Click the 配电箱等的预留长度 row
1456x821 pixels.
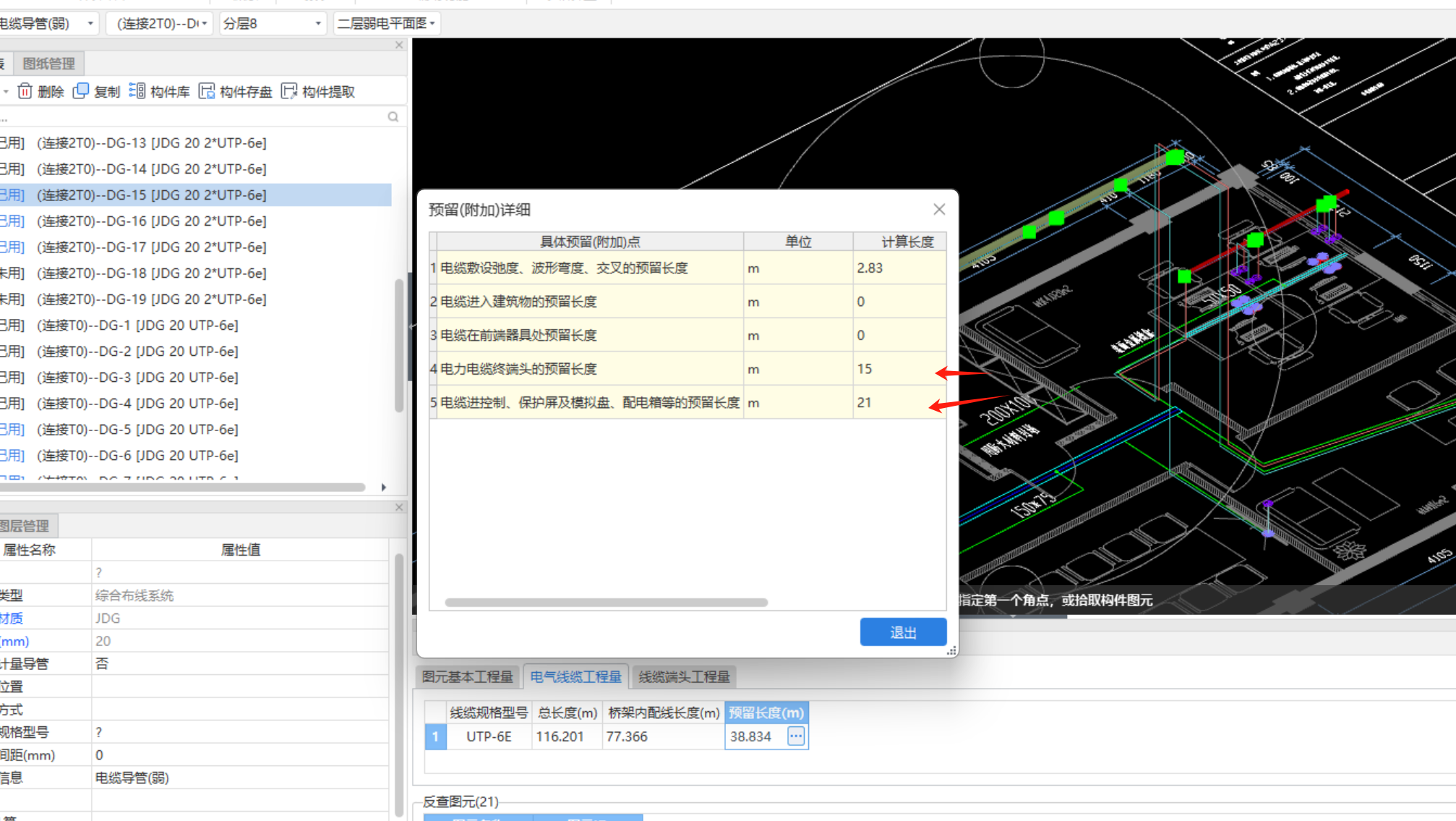pos(688,402)
